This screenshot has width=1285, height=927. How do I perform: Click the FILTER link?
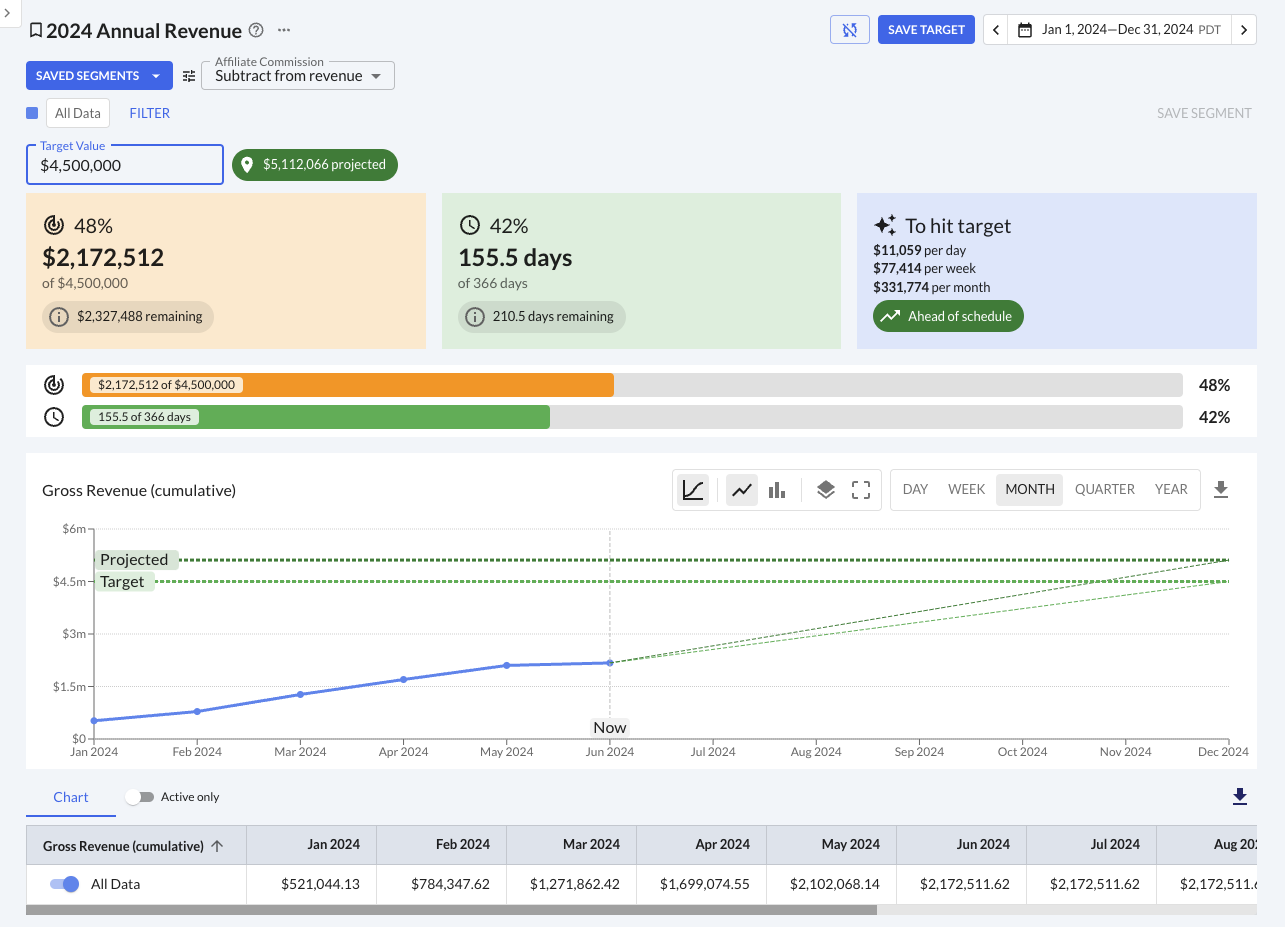[x=149, y=113]
